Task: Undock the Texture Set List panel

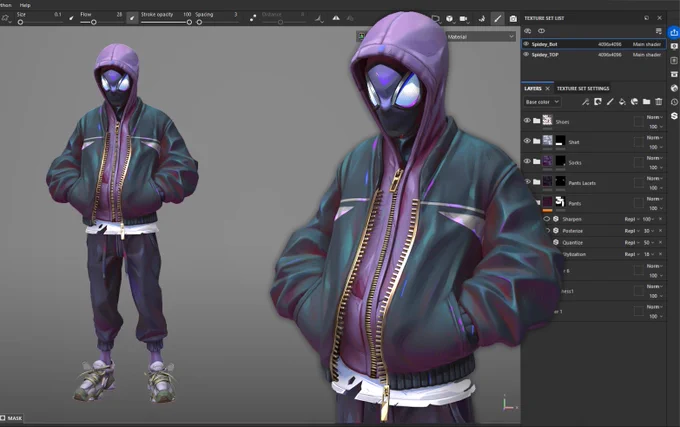Action: (646, 18)
